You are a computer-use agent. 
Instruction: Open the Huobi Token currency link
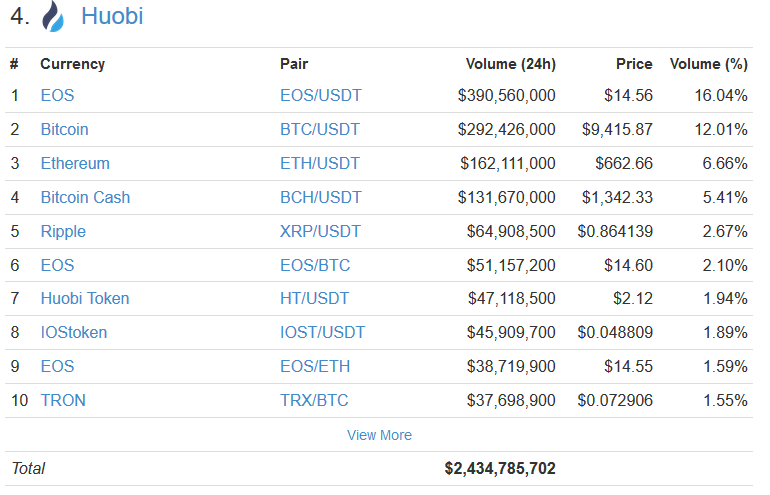pyautogui.click(x=85, y=298)
